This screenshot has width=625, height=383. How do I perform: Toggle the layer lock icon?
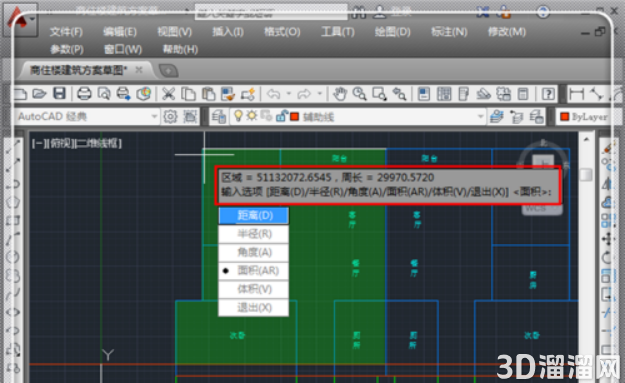coord(281,116)
